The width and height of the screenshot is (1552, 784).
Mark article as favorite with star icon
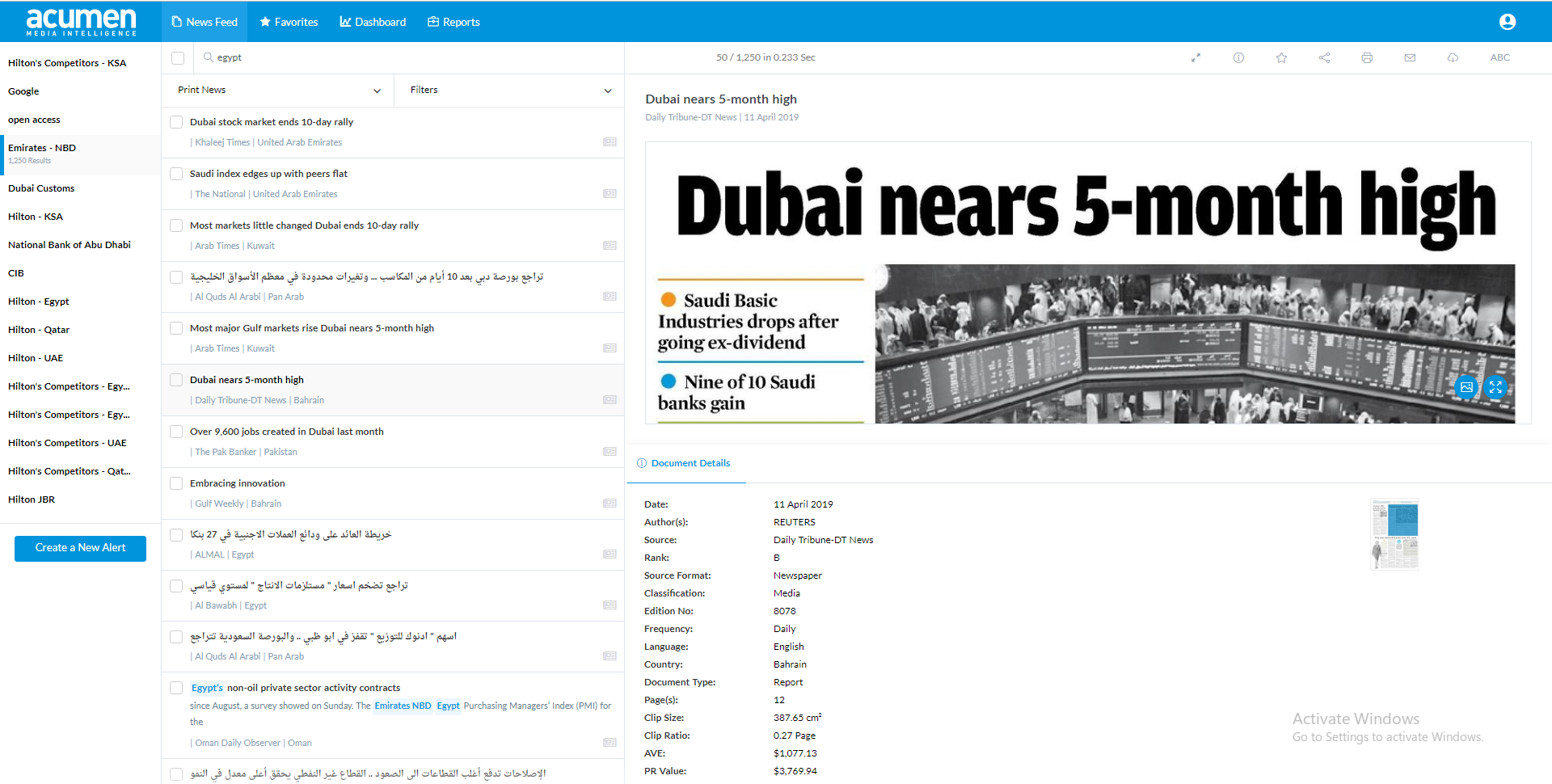(1281, 57)
